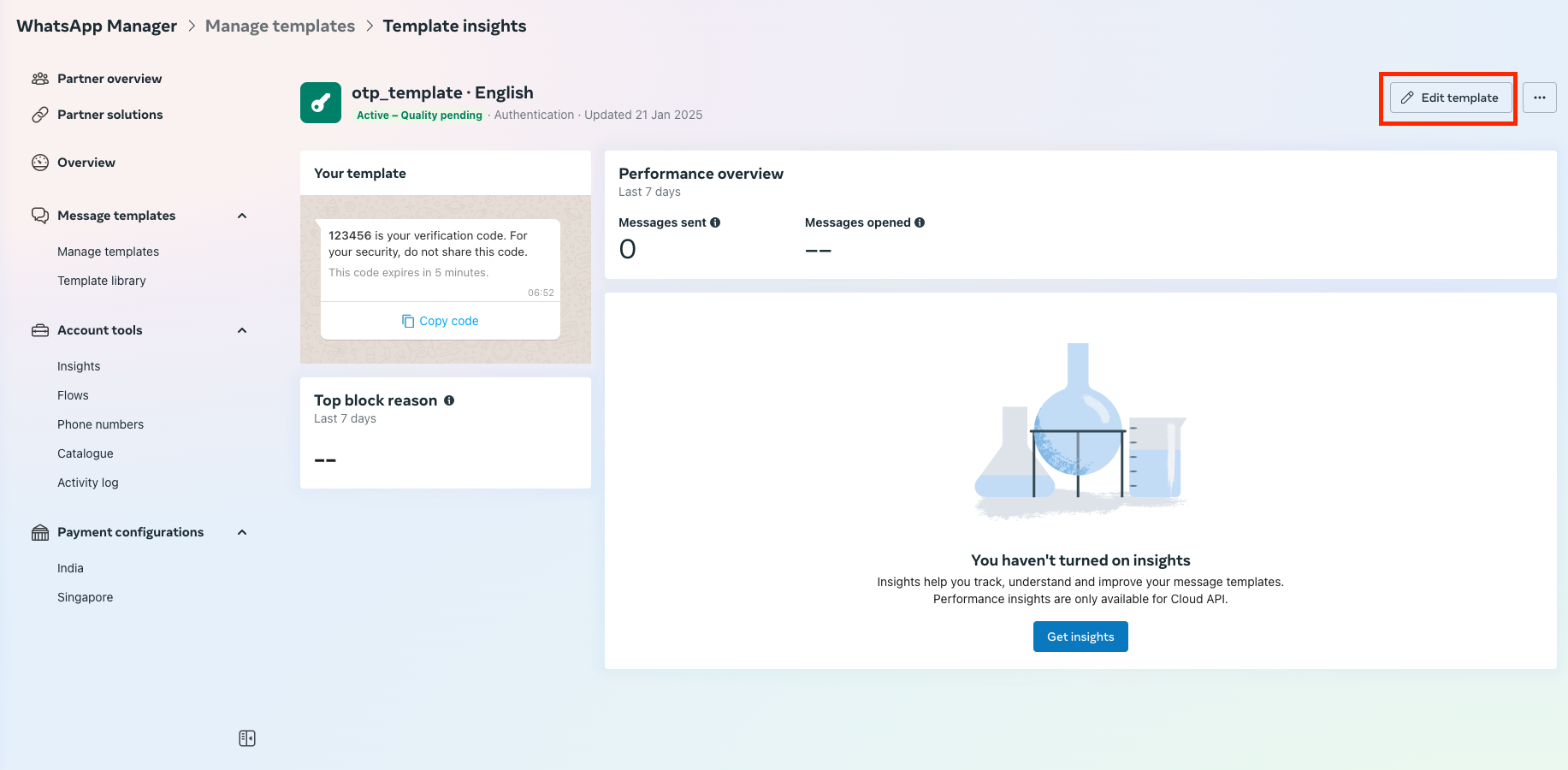
Task: Open the three-dot more options menu
Action: pyautogui.click(x=1539, y=98)
